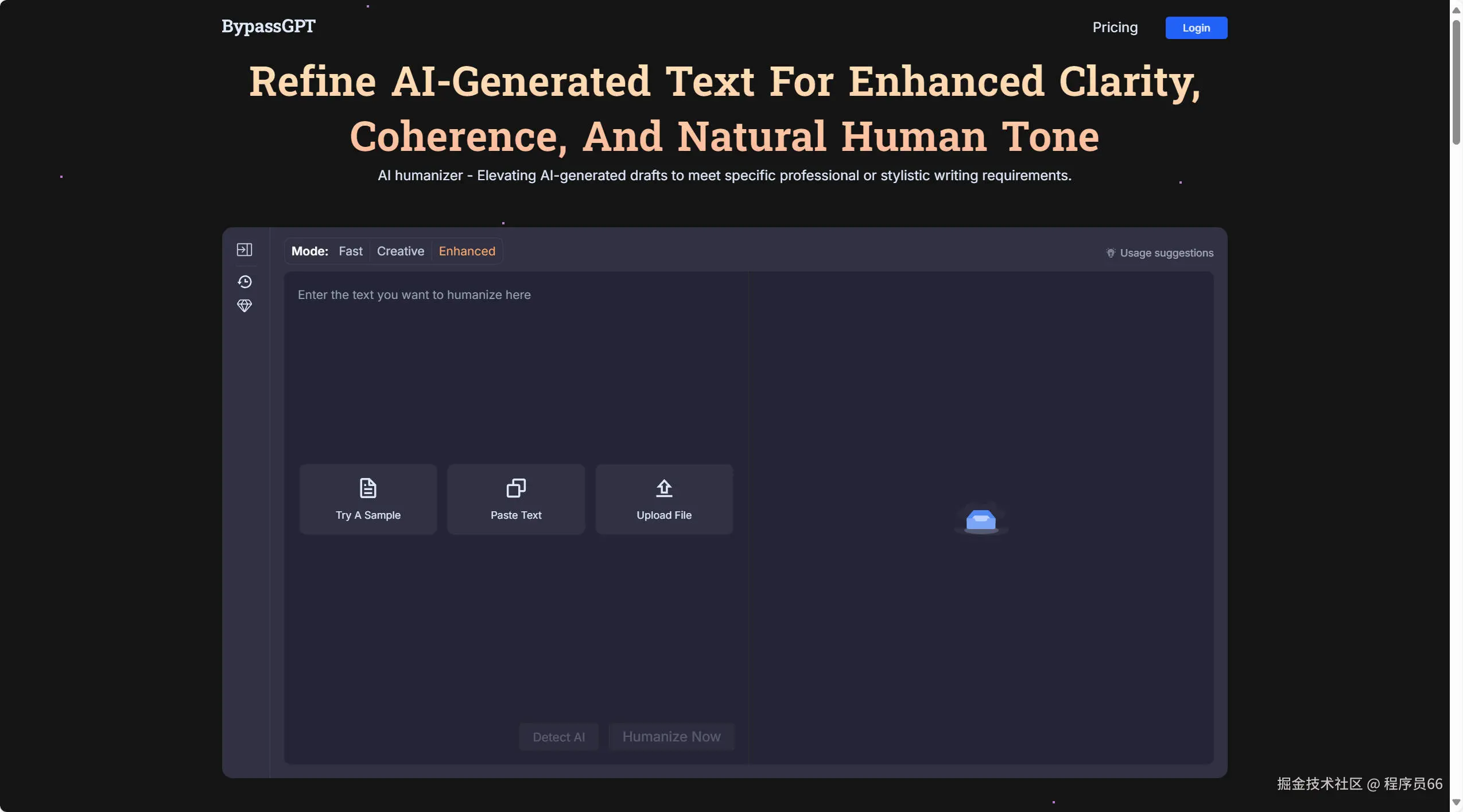1463x812 pixels.
Task: Click the blue Login button
Action: tap(1196, 28)
